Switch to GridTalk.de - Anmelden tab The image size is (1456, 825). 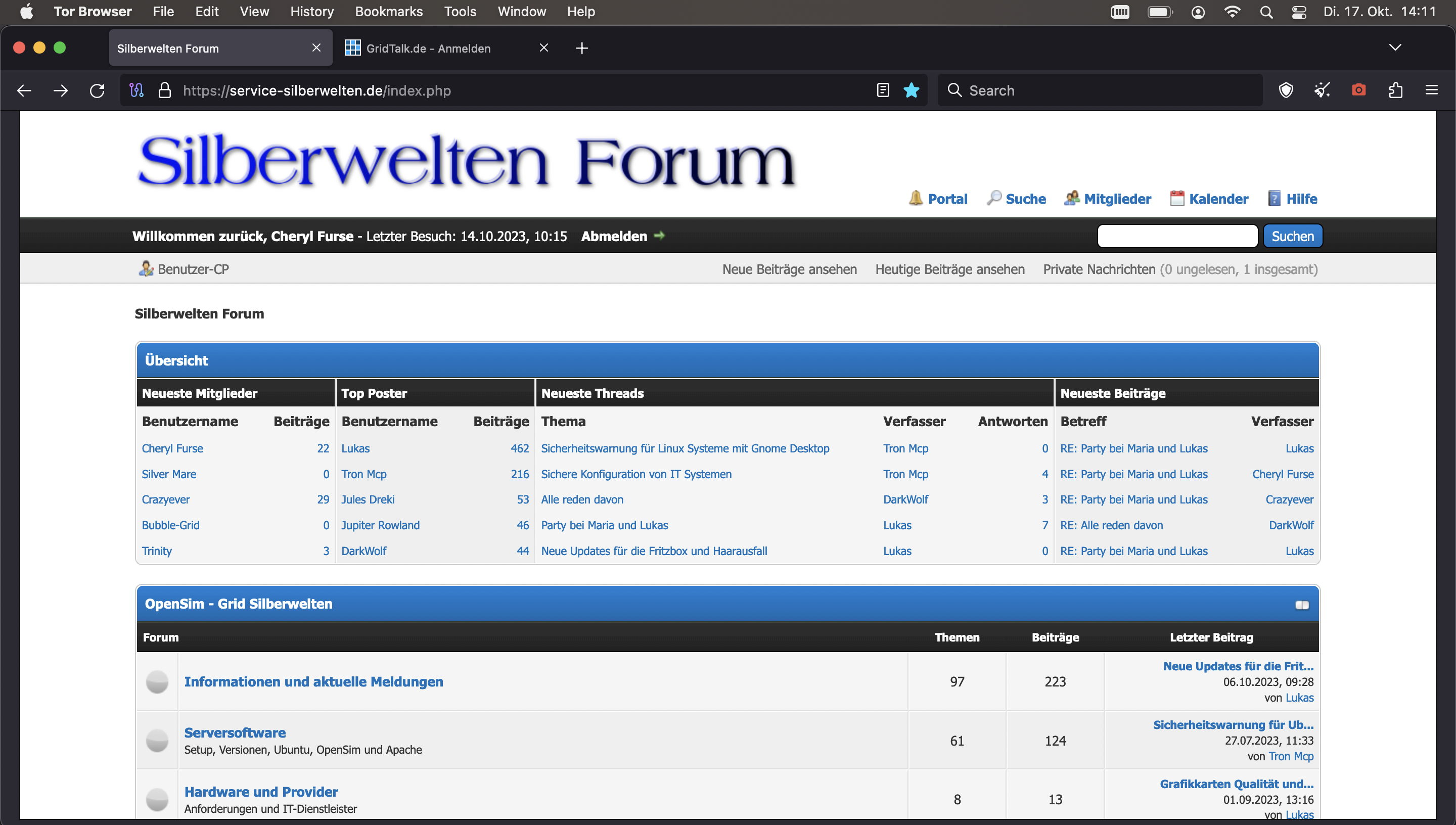(x=428, y=48)
